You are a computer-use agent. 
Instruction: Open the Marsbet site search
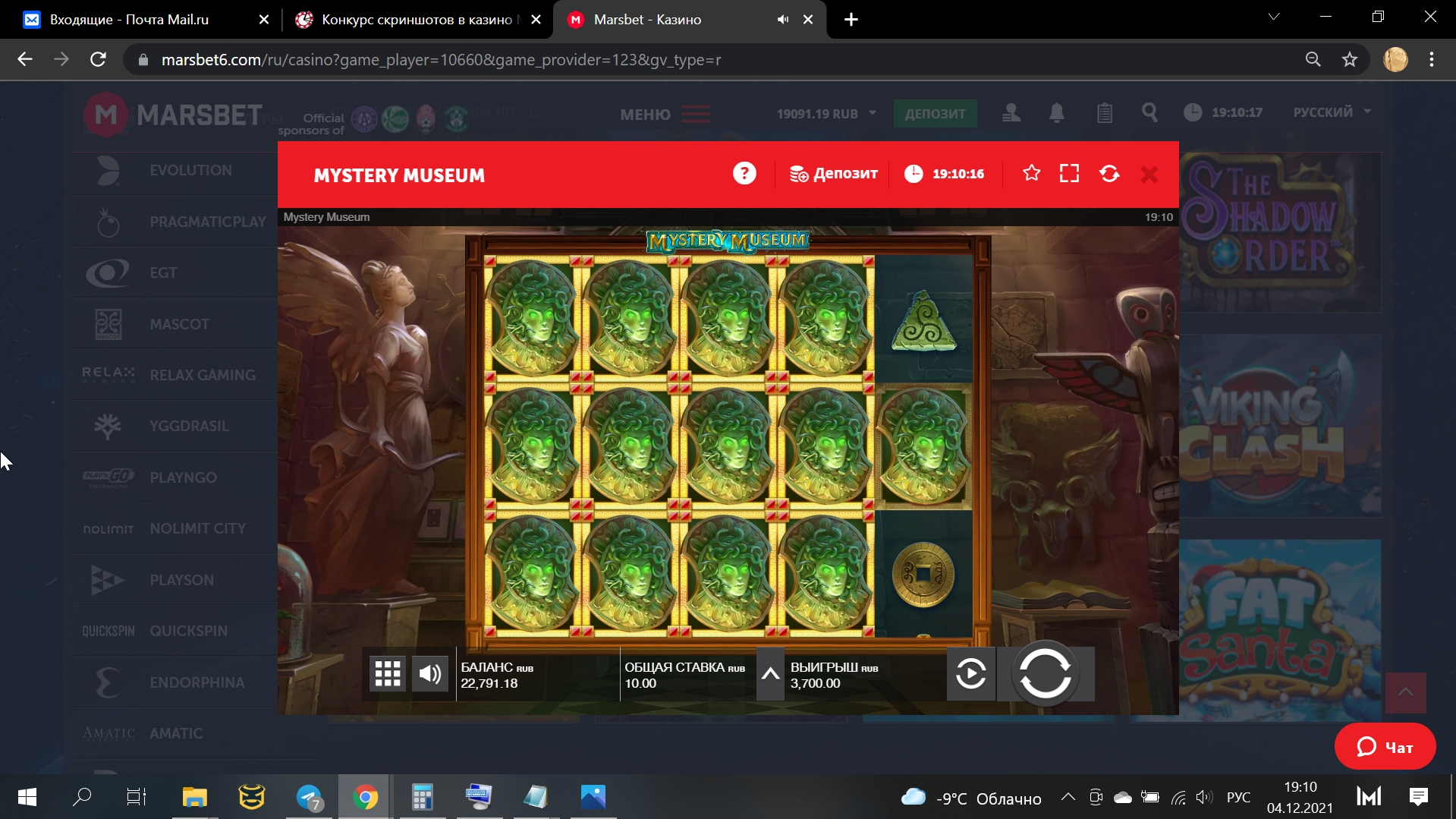tap(1149, 113)
